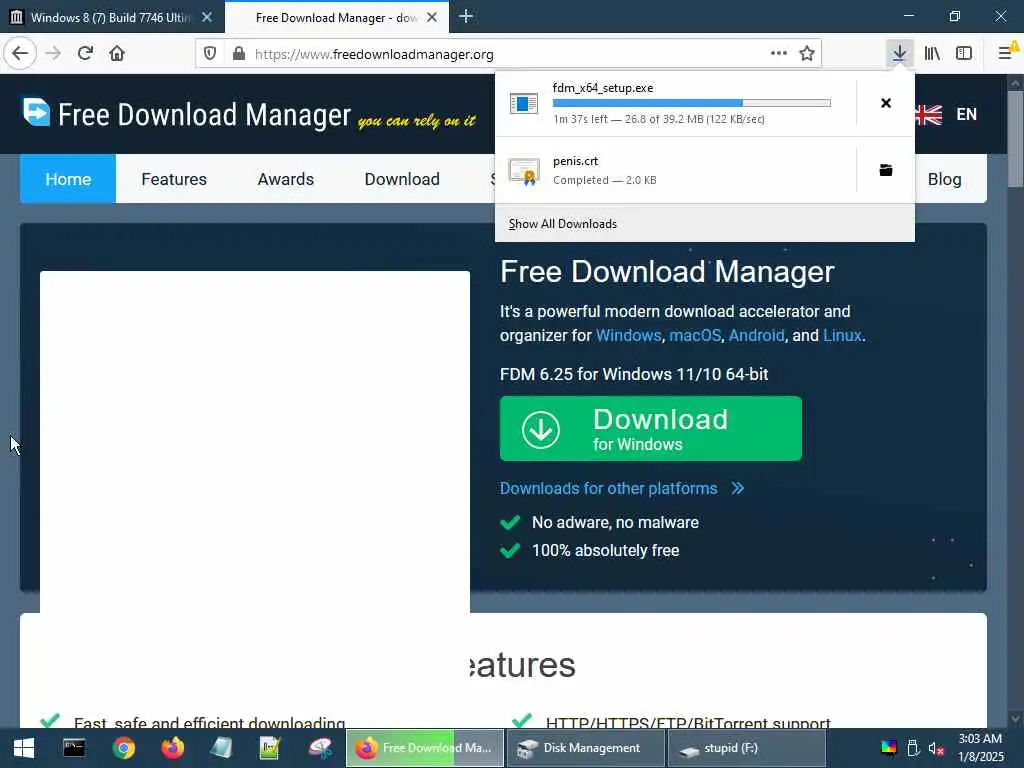Reload the current page
1024x768 pixels.
point(85,54)
